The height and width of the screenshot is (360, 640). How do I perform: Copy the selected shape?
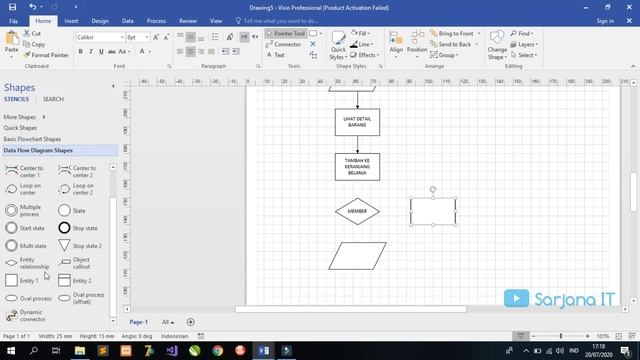coord(34,44)
